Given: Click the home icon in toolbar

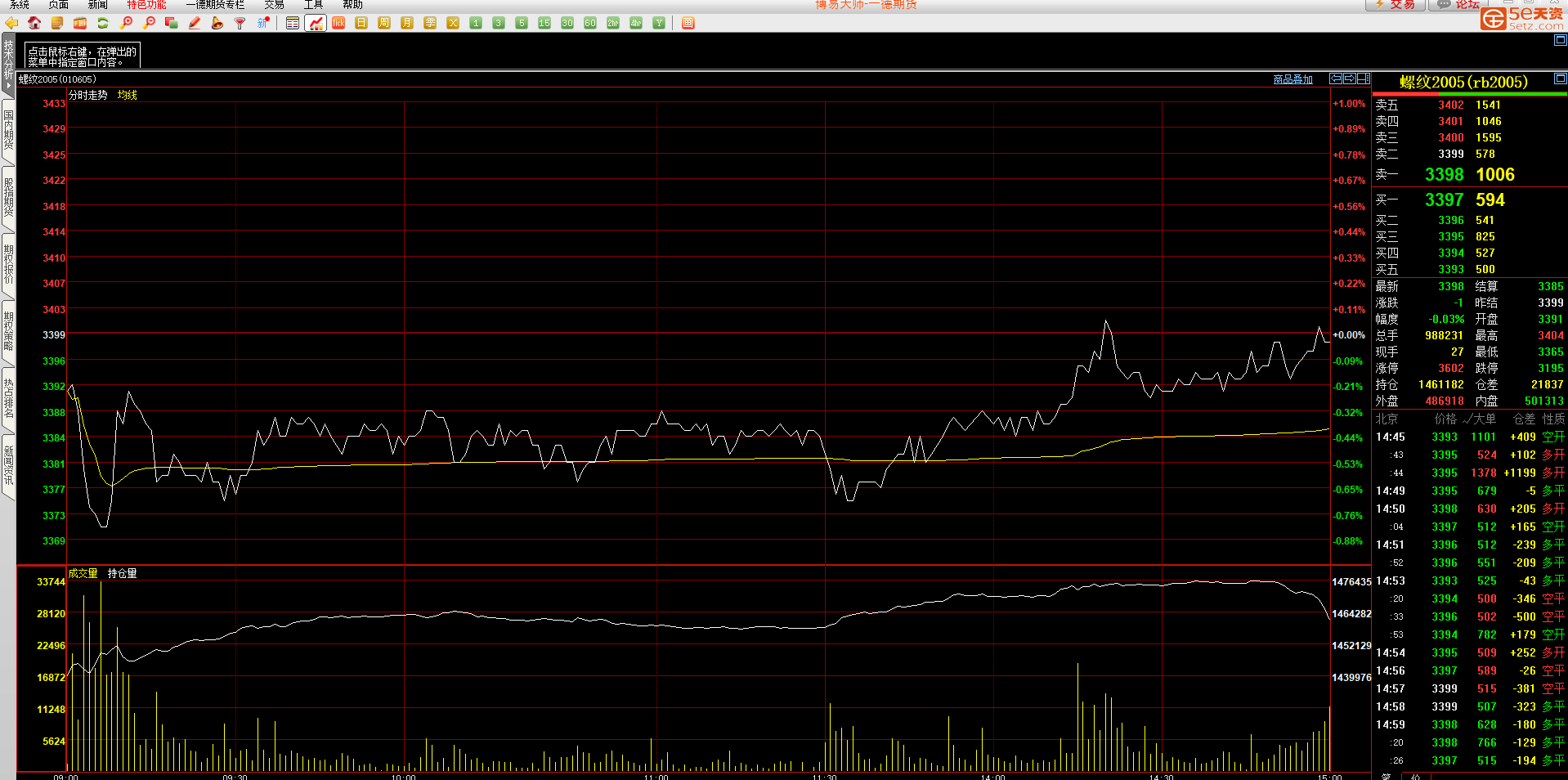Looking at the screenshot, I should [34, 23].
